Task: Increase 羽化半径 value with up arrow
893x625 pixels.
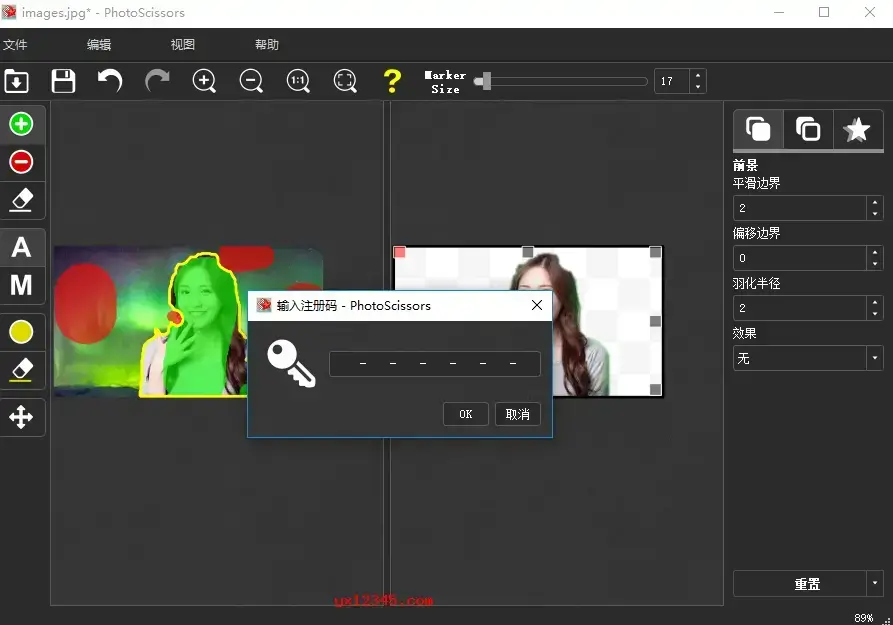Action: click(x=875, y=303)
